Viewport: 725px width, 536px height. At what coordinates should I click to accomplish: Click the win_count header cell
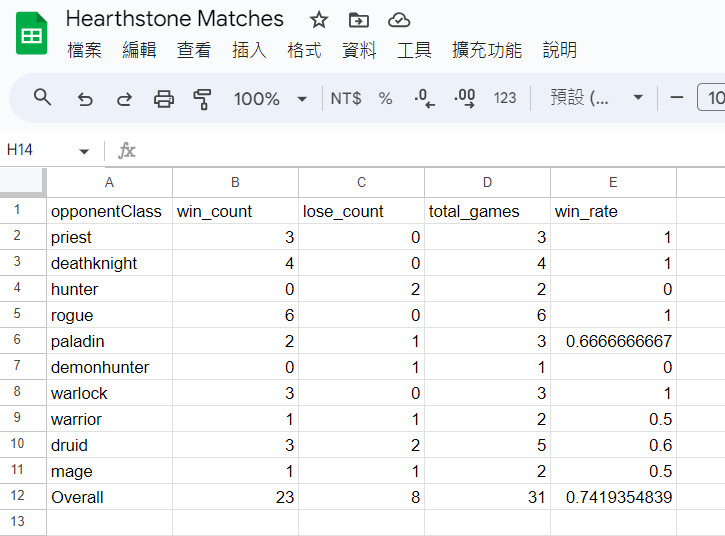tap(235, 211)
